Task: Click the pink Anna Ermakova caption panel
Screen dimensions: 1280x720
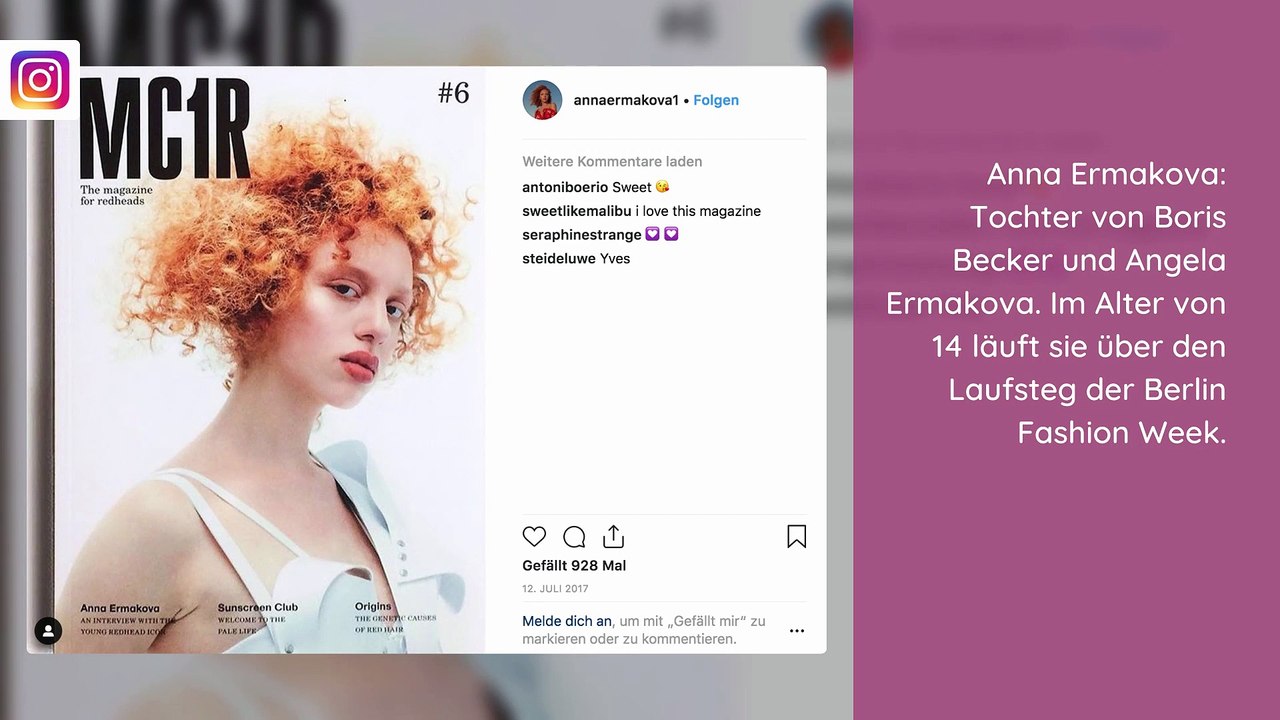Action: [x=1066, y=360]
